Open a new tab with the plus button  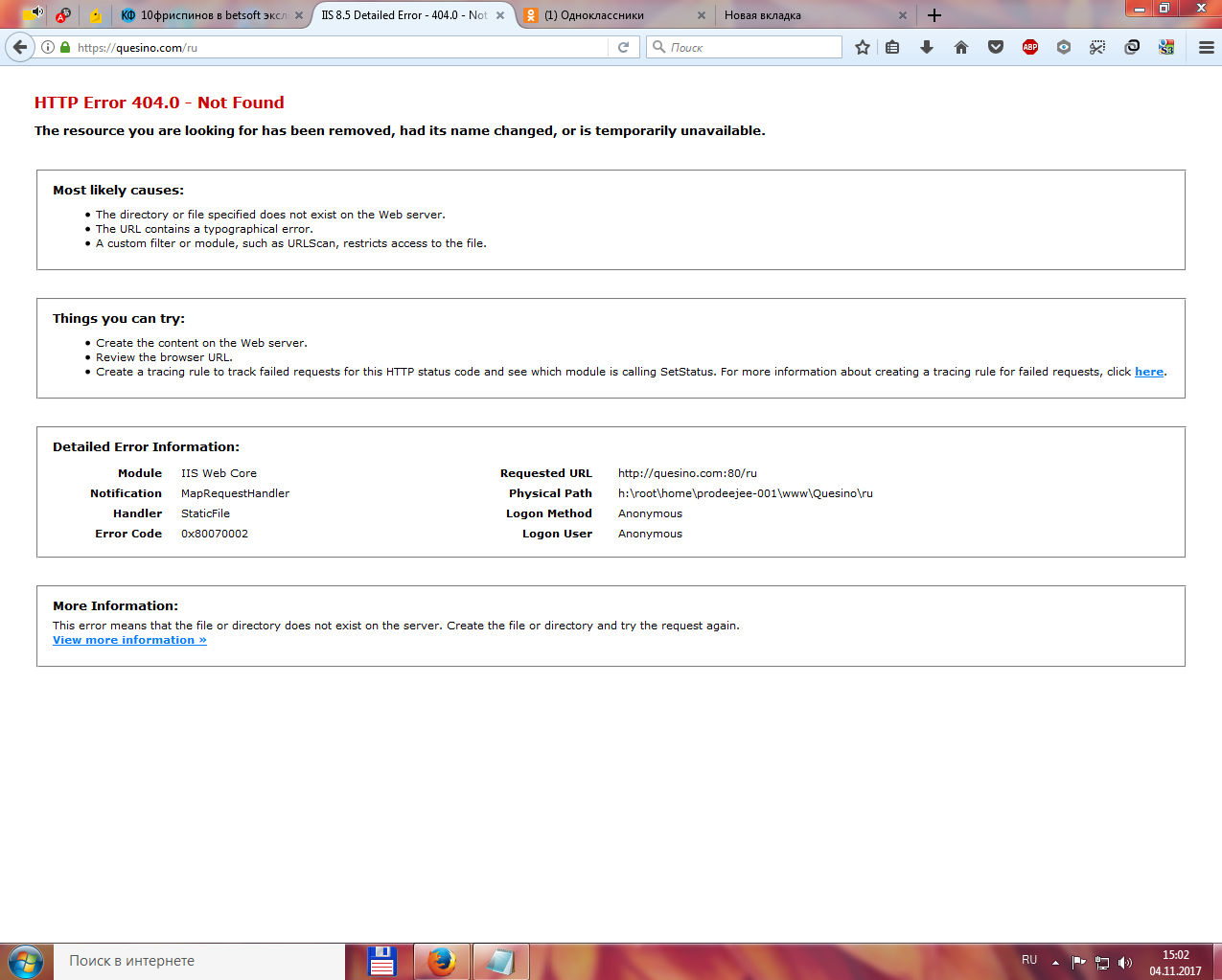(934, 15)
